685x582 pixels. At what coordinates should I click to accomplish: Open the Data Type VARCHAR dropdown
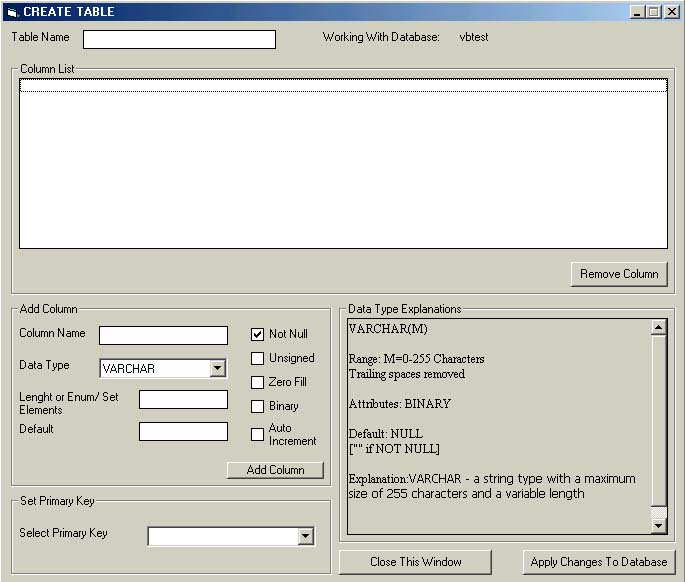pyautogui.click(x=218, y=368)
